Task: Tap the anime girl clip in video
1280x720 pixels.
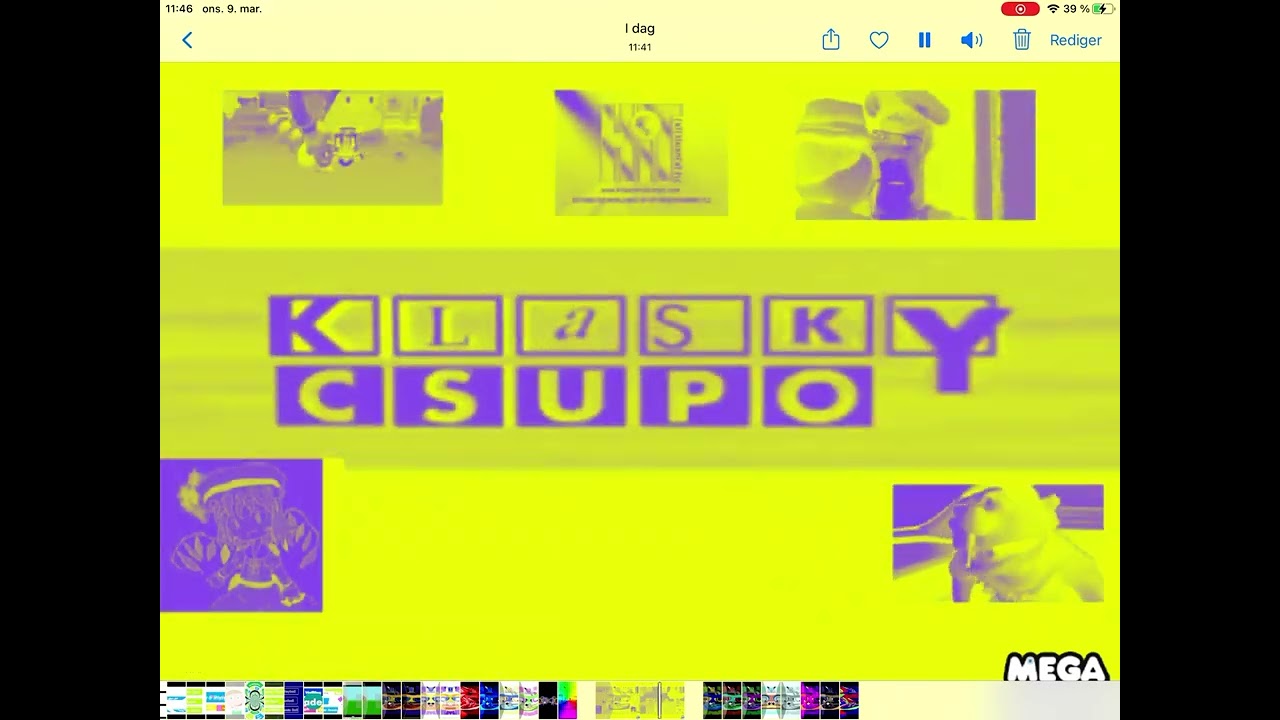Action: tap(241, 535)
